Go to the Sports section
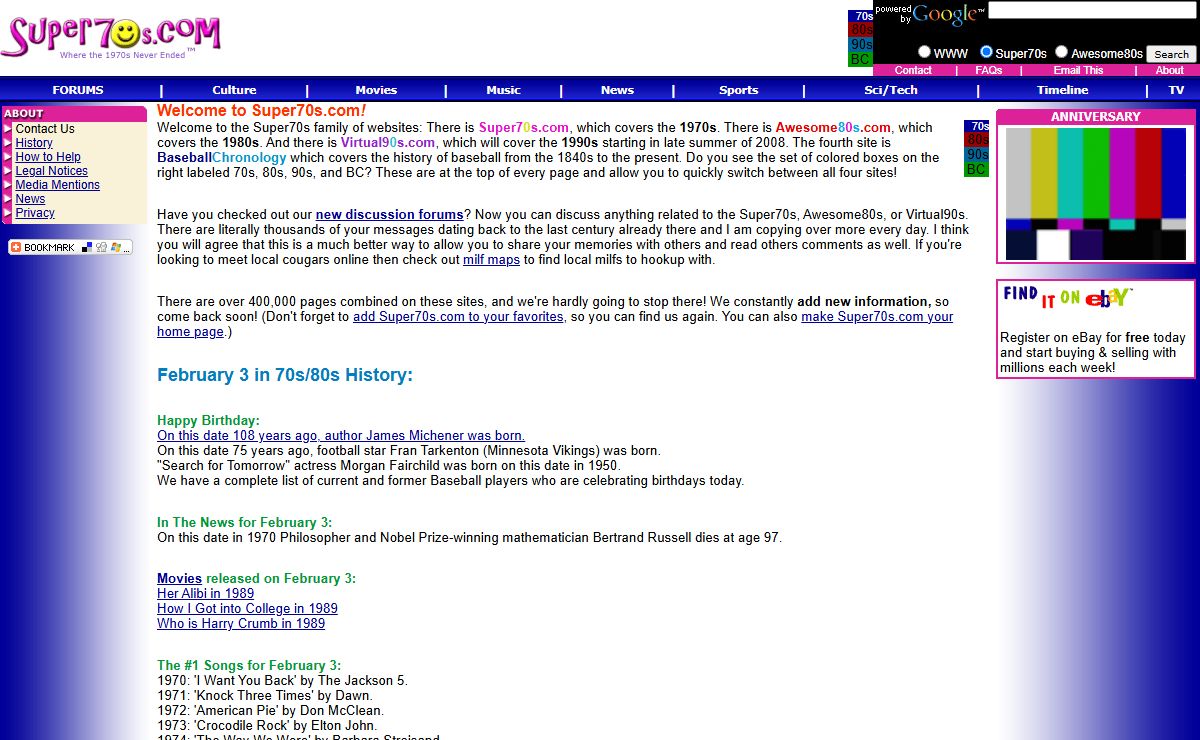Screen dimensions: 1200x740 [738, 90]
